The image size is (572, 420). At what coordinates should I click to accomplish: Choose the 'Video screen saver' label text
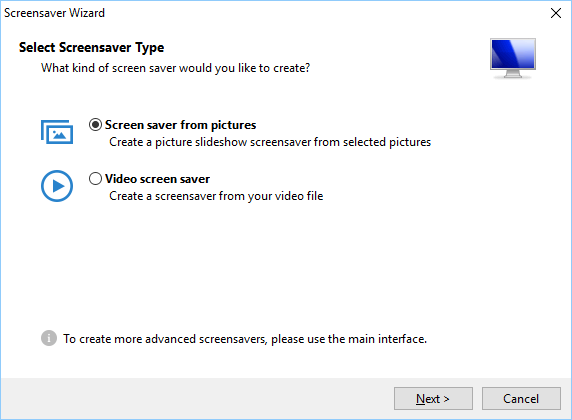157,179
